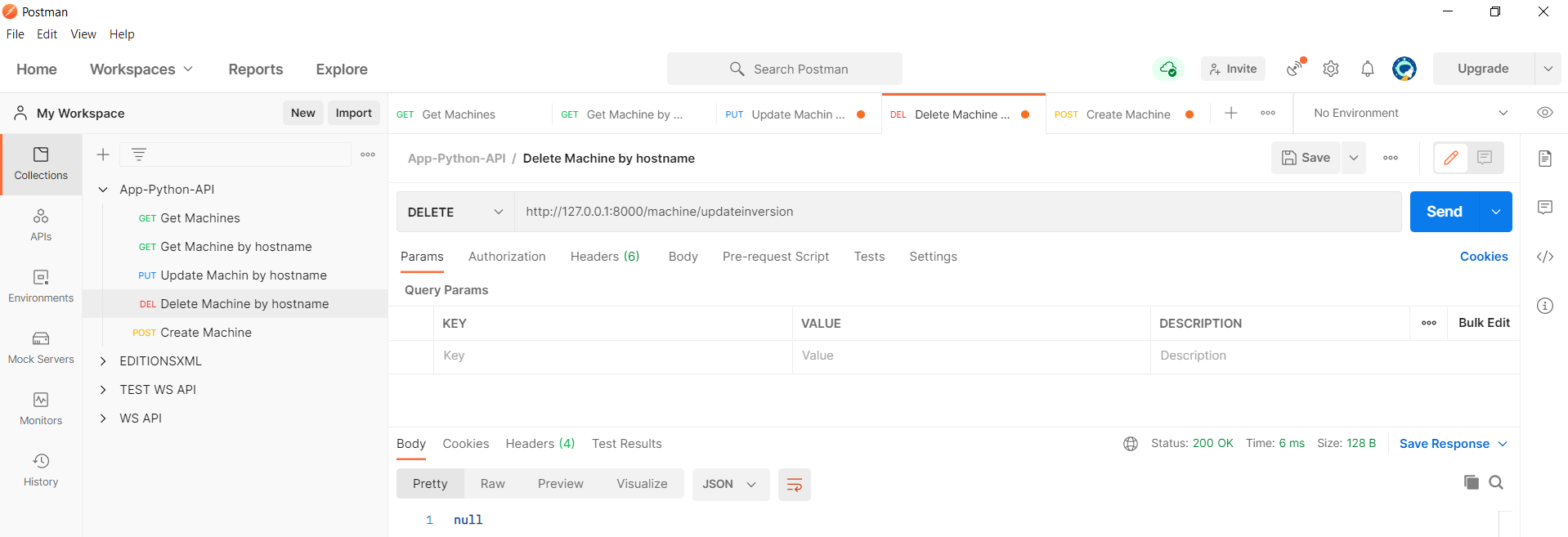
Task: Open the Save Response dropdown
Action: point(1454,444)
